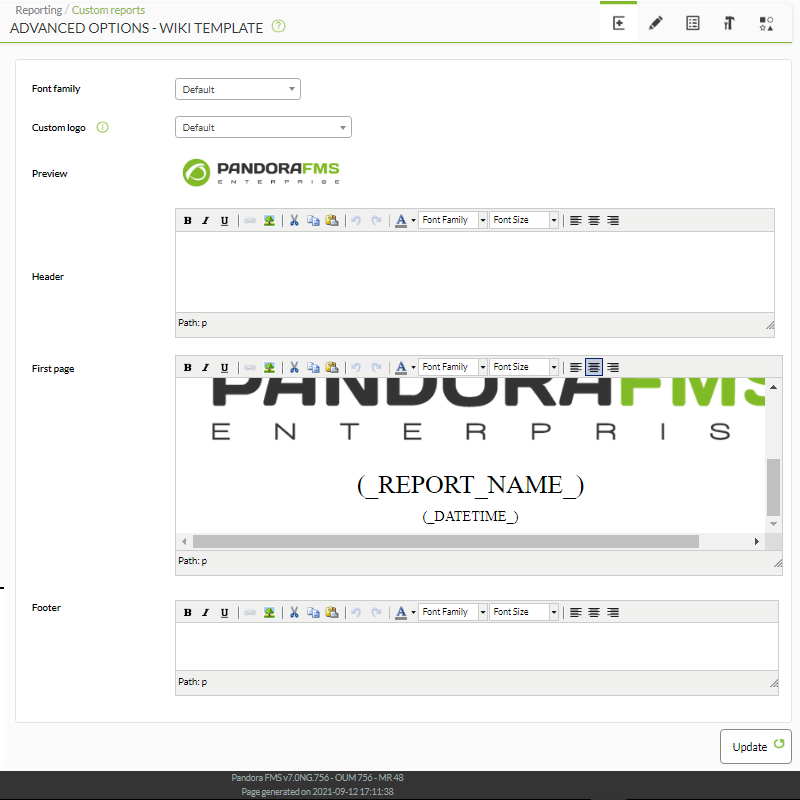Align center in Footer editor

tap(594, 612)
